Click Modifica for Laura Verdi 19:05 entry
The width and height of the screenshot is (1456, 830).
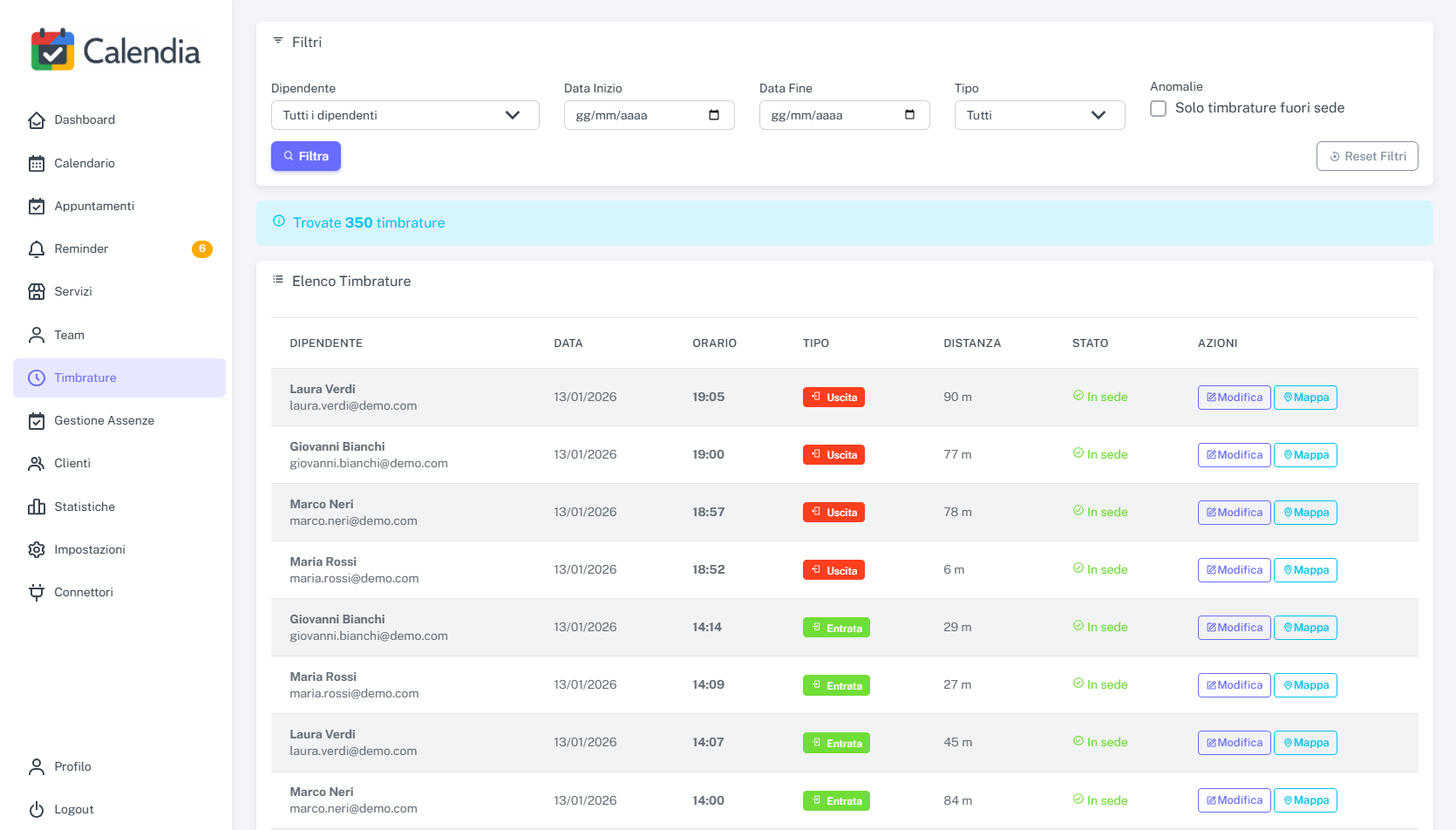pos(1234,398)
